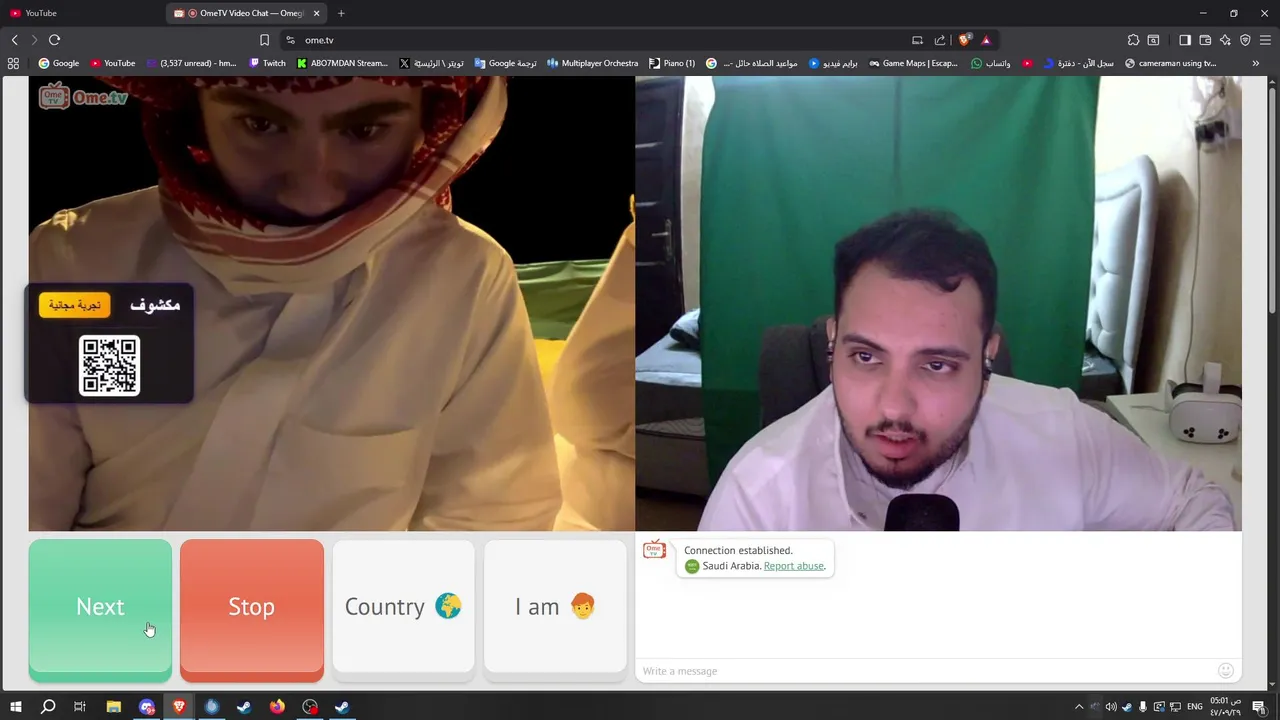This screenshot has width=1280, height=720.
Task: Open the ABO7MDAN Stream... bookmark
Action: click(342, 63)
